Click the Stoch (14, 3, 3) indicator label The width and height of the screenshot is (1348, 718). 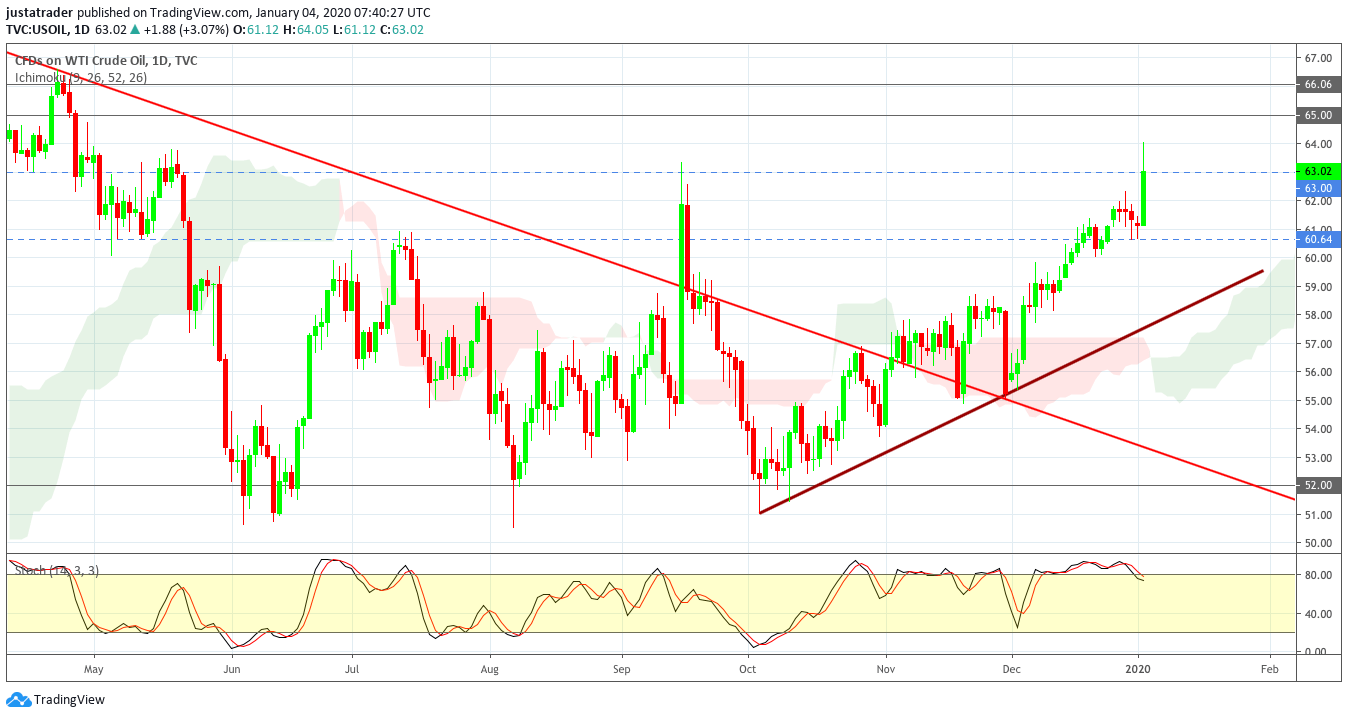click(55, 570)
